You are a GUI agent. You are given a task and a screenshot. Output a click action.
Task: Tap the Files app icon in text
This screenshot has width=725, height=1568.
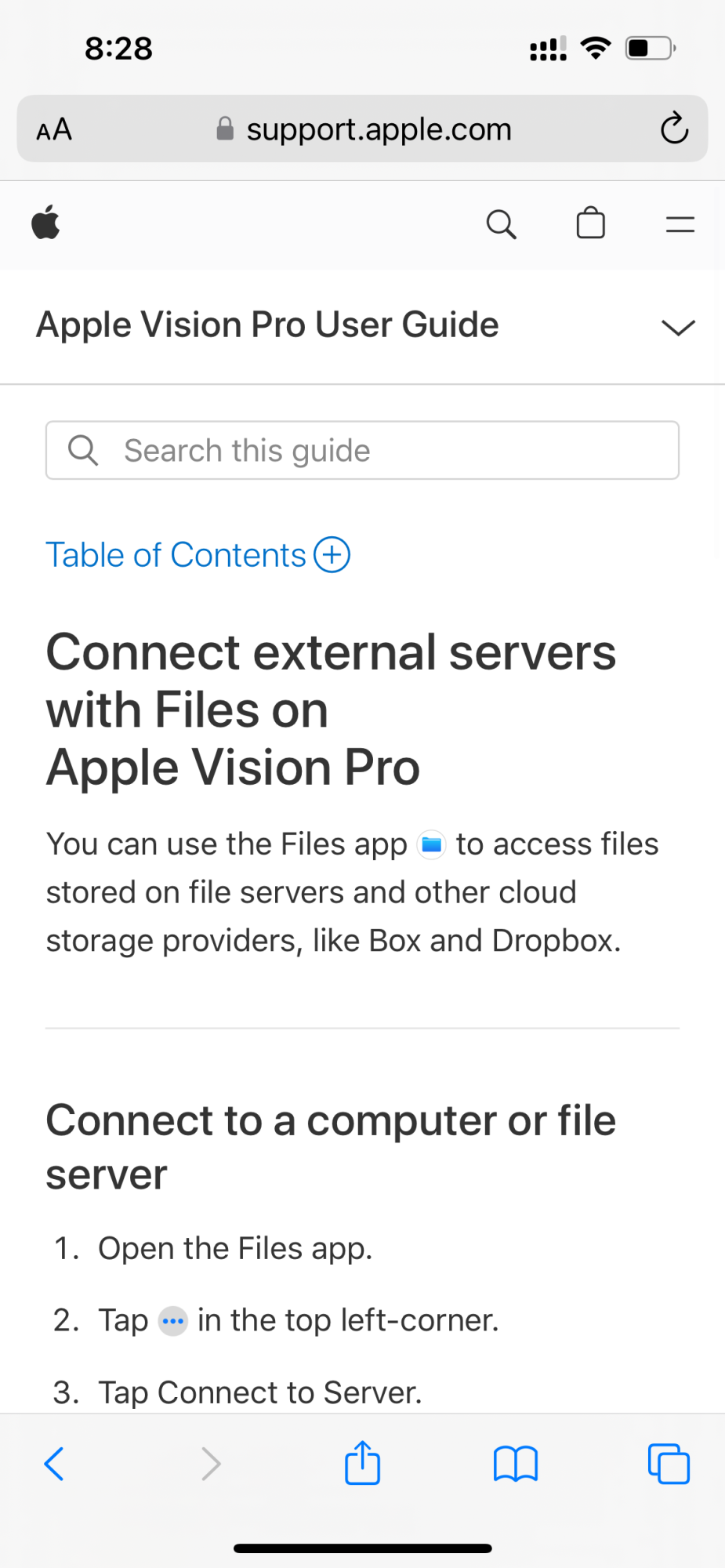[431, 845]
